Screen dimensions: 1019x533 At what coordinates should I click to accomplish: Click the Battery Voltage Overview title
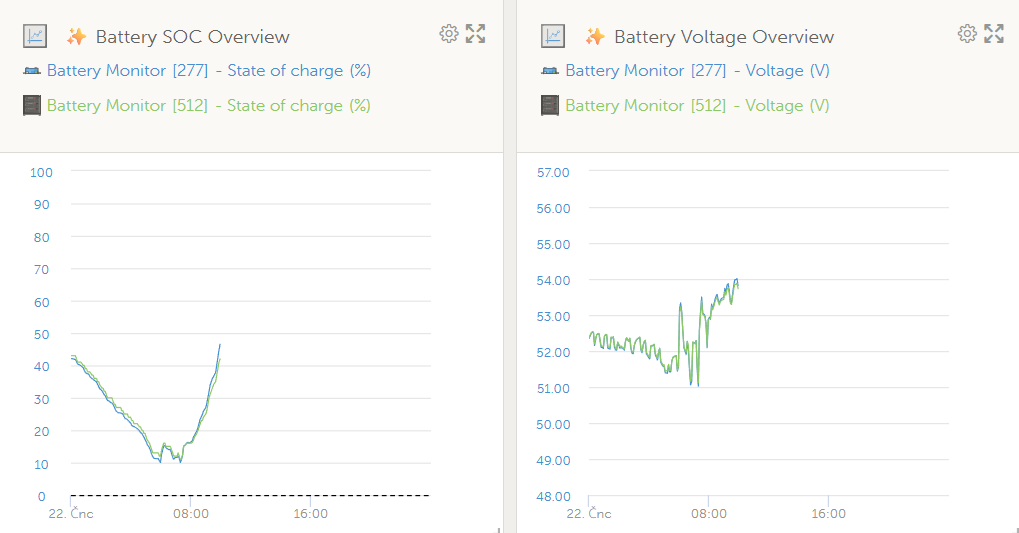click(723, 37)
